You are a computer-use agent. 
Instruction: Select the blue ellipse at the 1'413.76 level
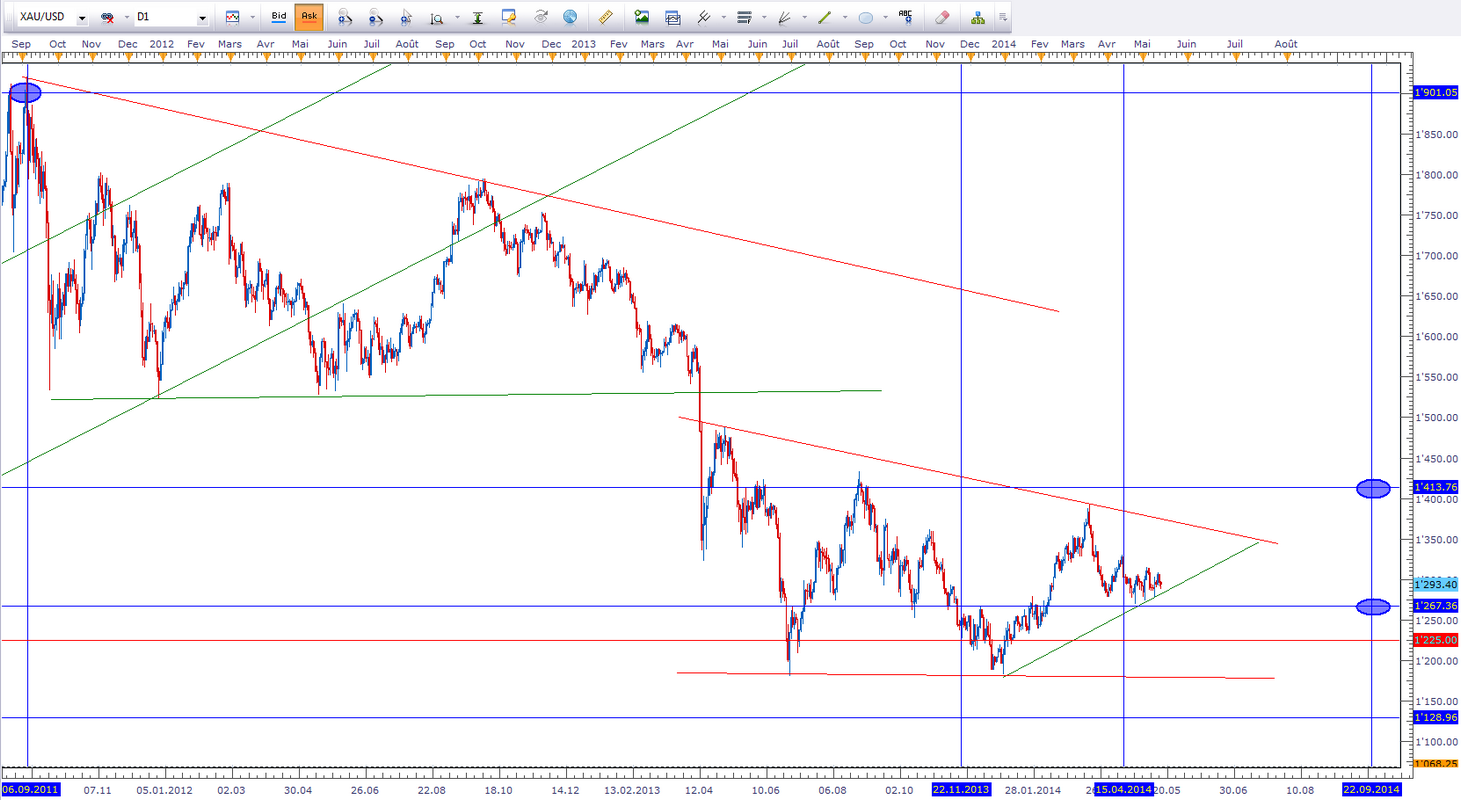1374,488
